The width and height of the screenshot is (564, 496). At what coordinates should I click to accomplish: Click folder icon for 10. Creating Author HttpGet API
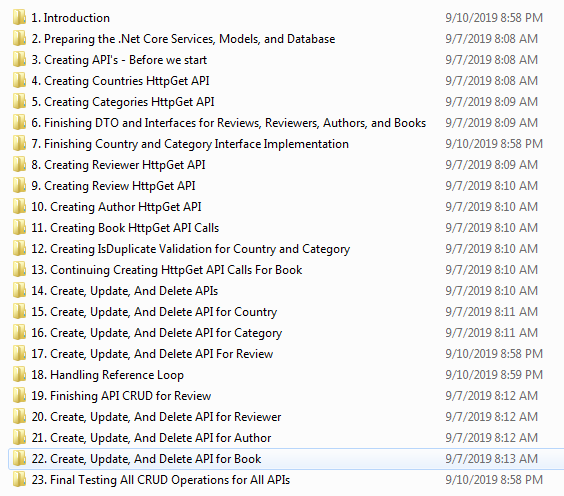(x=19, y=206)
